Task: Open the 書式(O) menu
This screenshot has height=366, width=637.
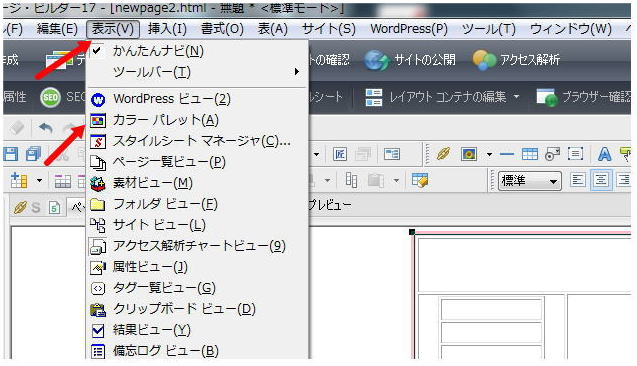Action: 222,29
